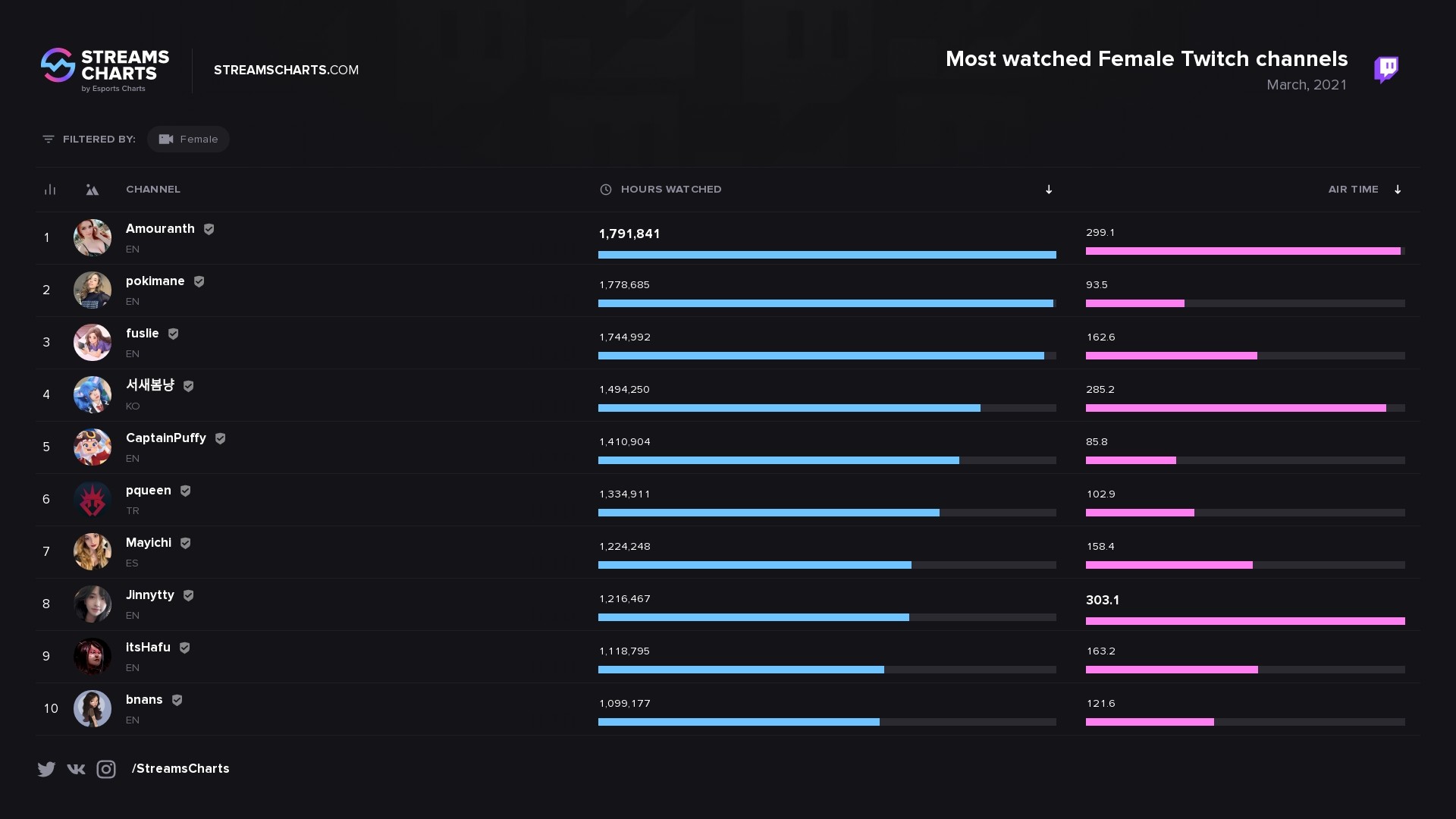This screenshot has width=1456, height=819.
Task: Select the Female filter chip
Action: (x=188, y=140)
